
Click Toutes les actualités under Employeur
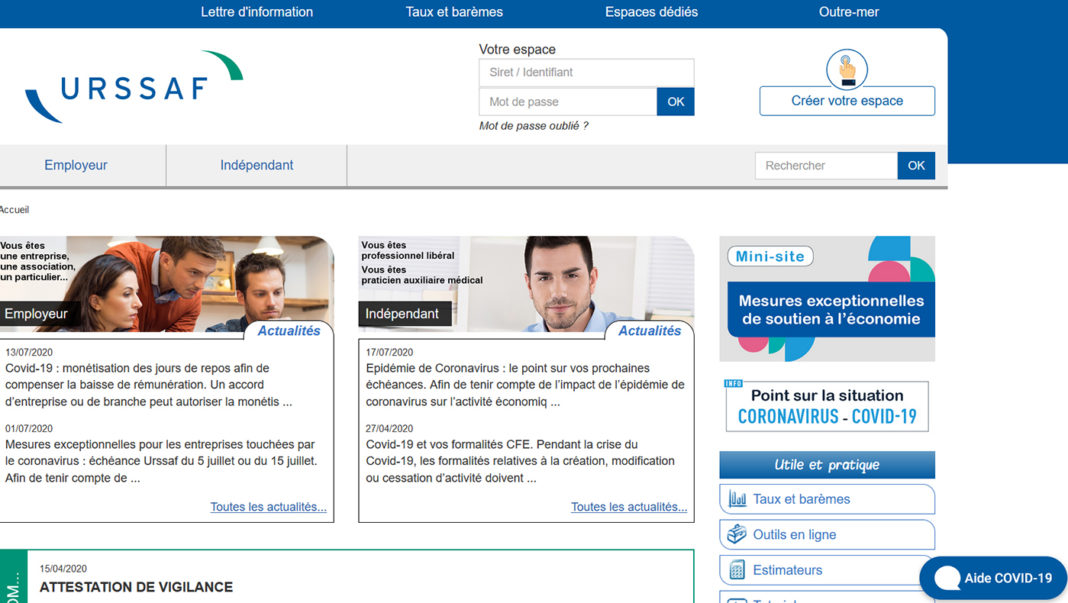pos(268,507)
